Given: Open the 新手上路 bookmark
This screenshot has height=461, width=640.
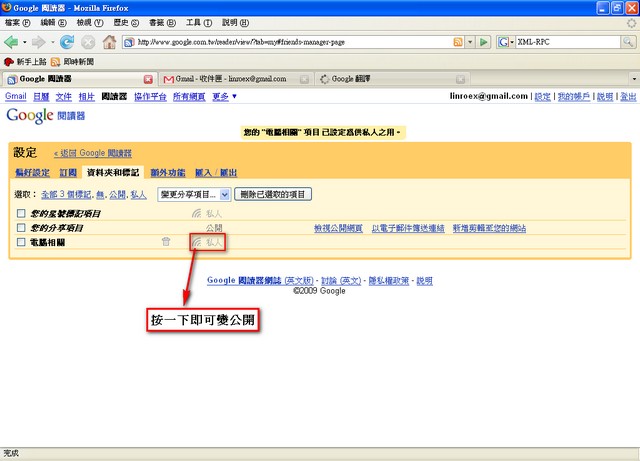Looking at the screenshot, I should [25, 62].
